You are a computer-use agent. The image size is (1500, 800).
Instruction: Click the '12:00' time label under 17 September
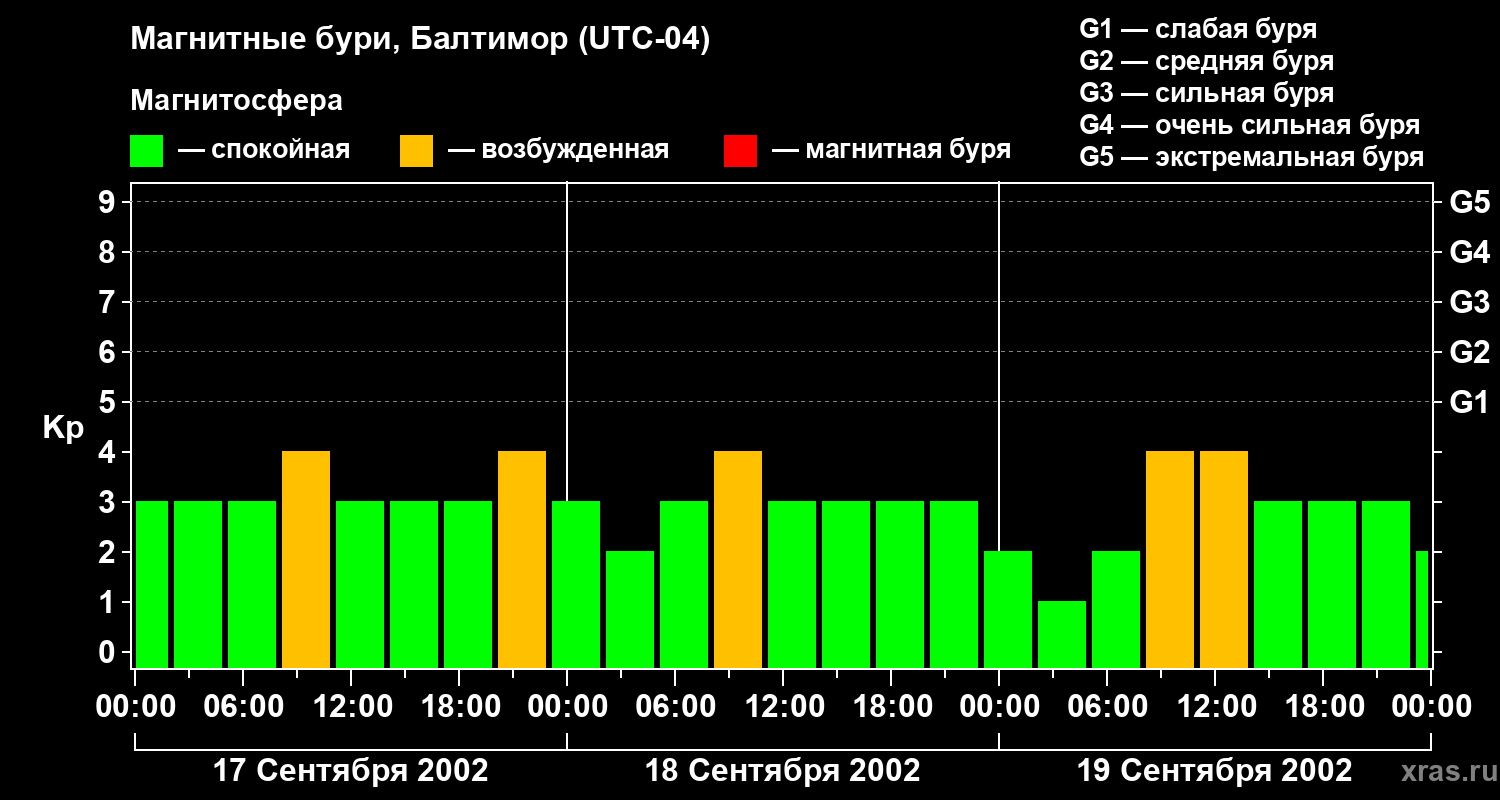point(351,707)
